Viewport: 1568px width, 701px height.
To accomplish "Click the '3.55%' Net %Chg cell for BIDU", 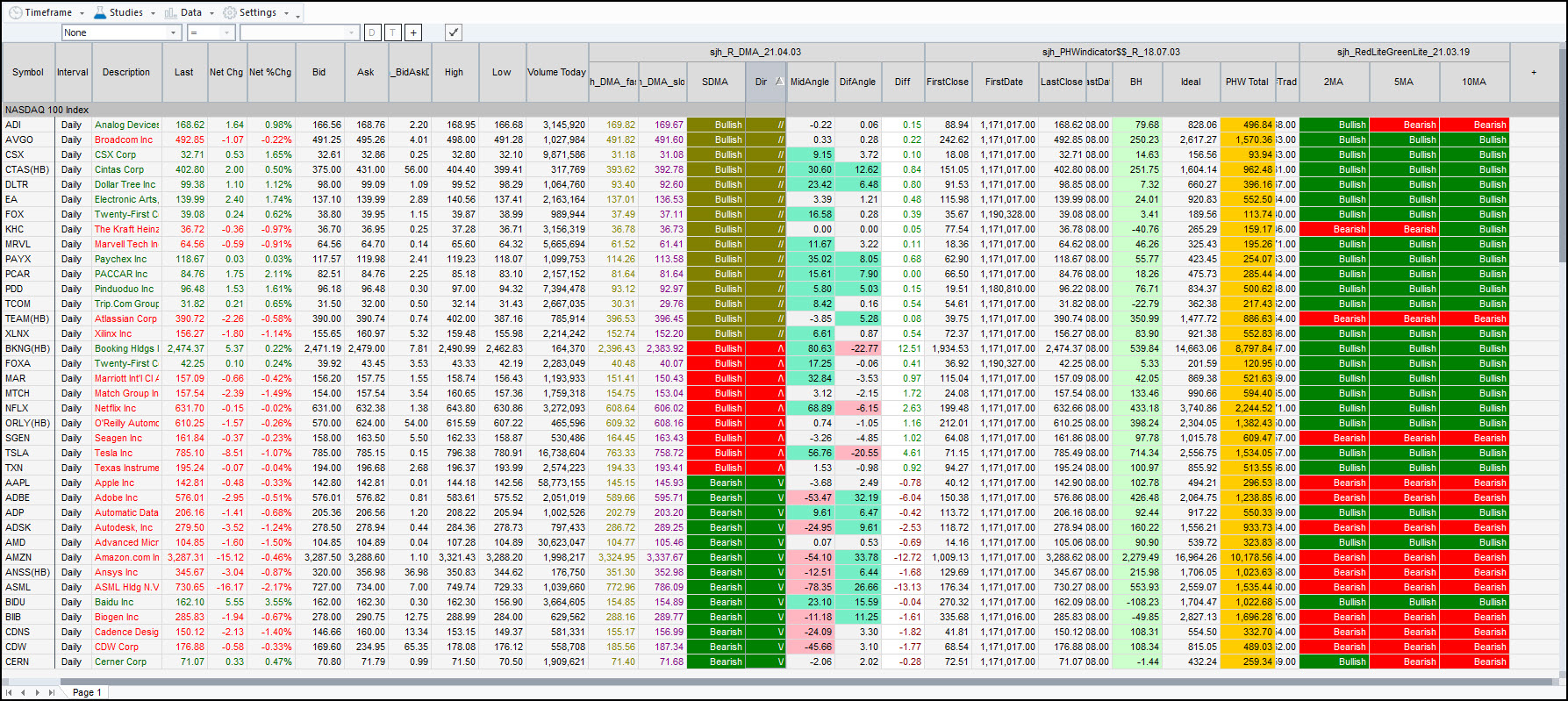I will (270, 602).
